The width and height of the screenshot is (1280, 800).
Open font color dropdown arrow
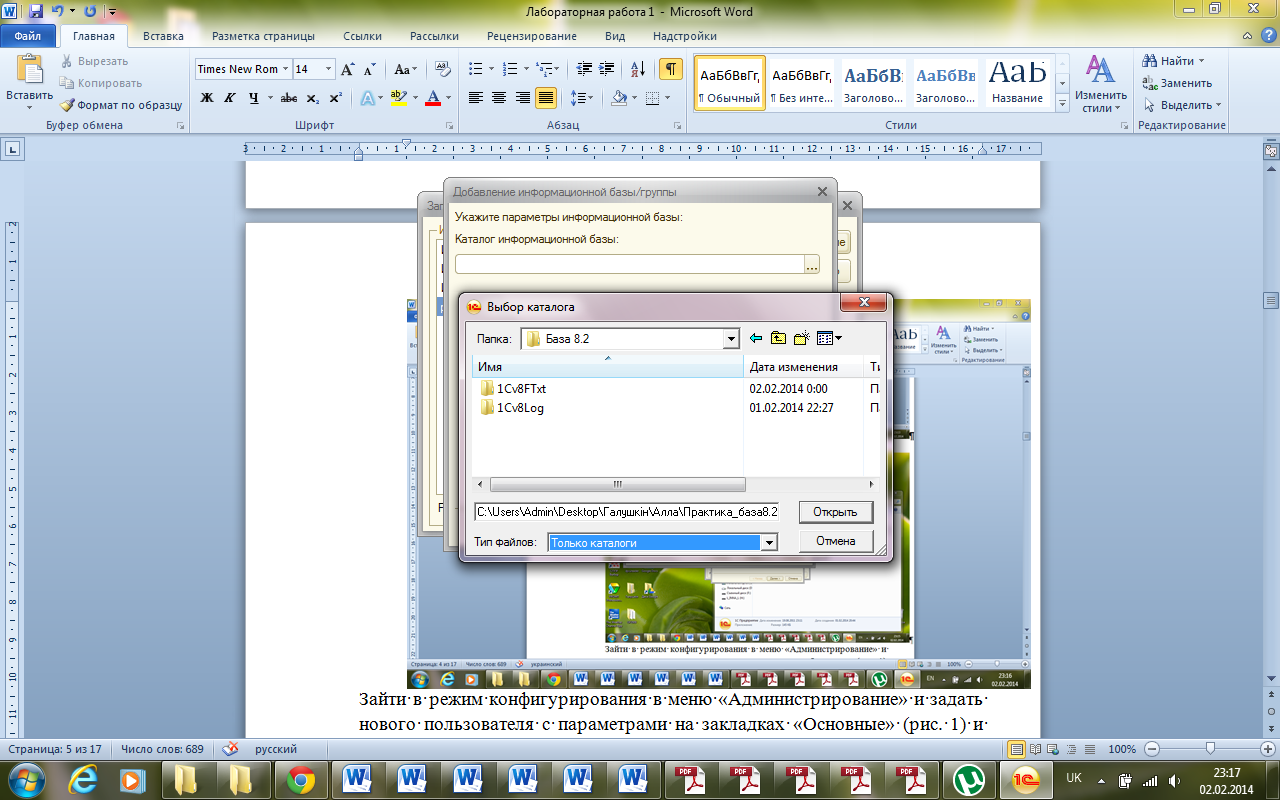[448, 98]
